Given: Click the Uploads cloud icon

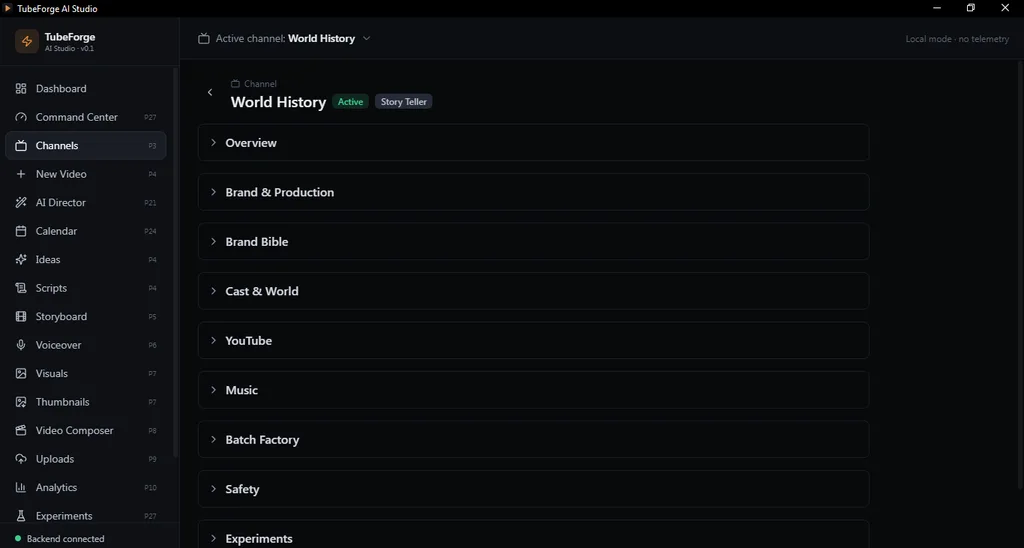Looking at the screenshot, I should point(21,459).
